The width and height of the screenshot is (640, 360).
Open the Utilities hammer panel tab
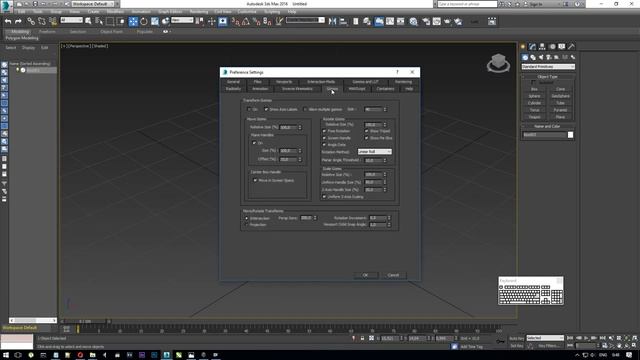click(571, 47)
